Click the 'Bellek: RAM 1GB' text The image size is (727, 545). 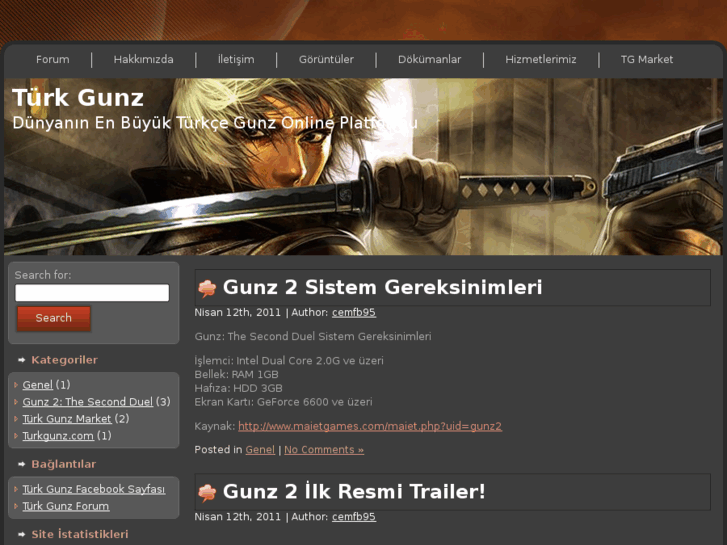236,375
